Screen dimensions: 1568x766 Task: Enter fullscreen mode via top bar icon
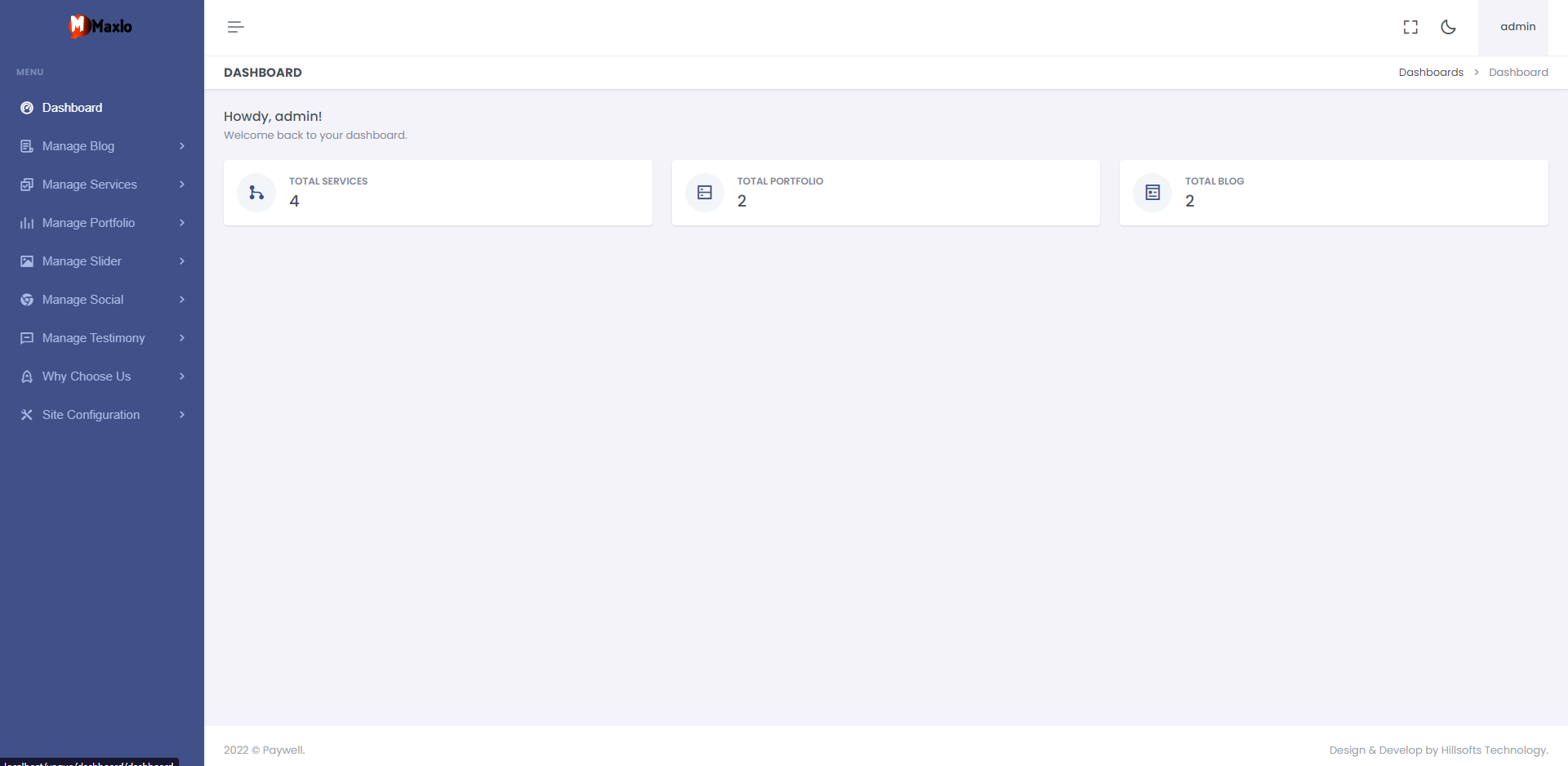[1410, 27]
